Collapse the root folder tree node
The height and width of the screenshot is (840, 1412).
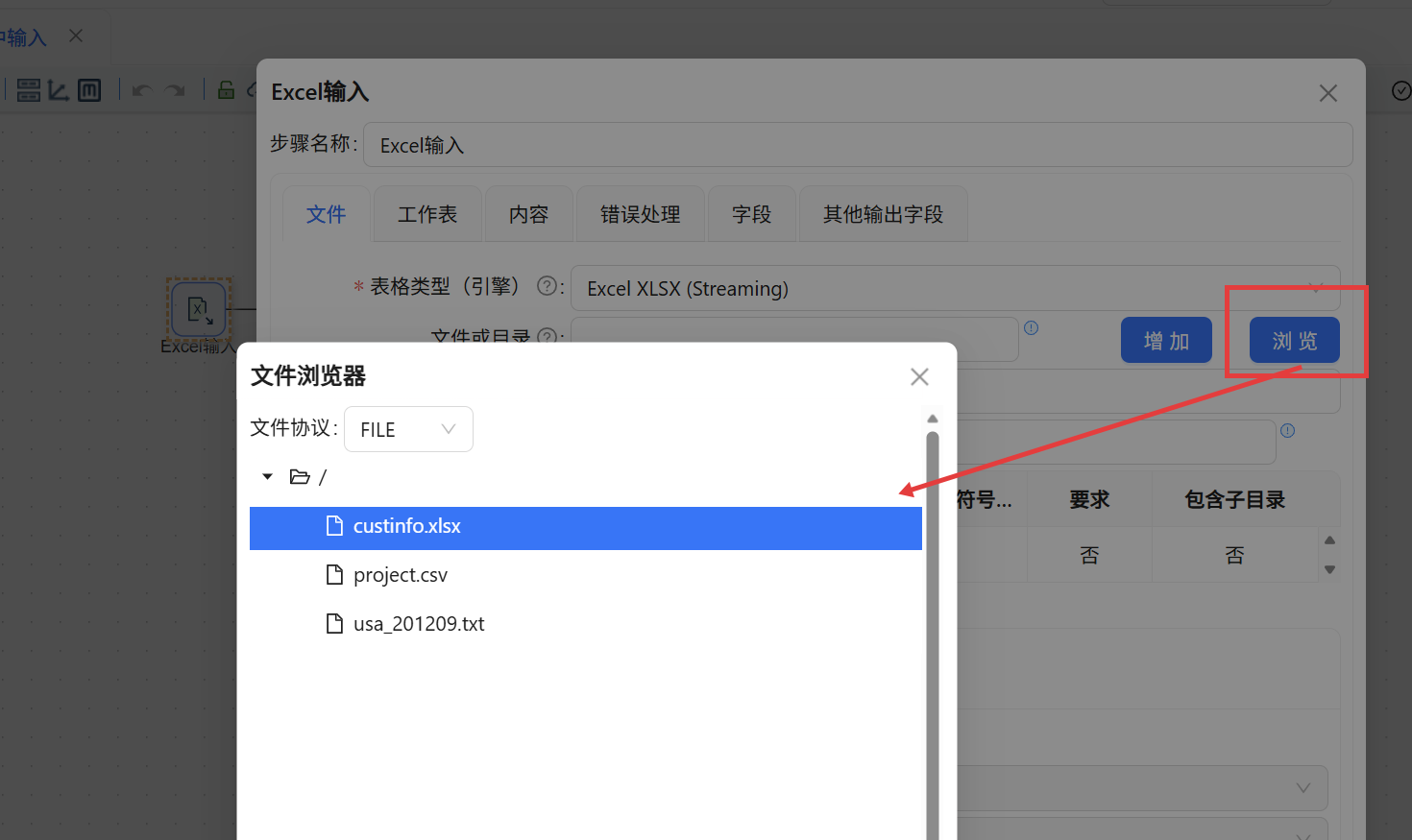pyautogui.click(x=268, y=476)
